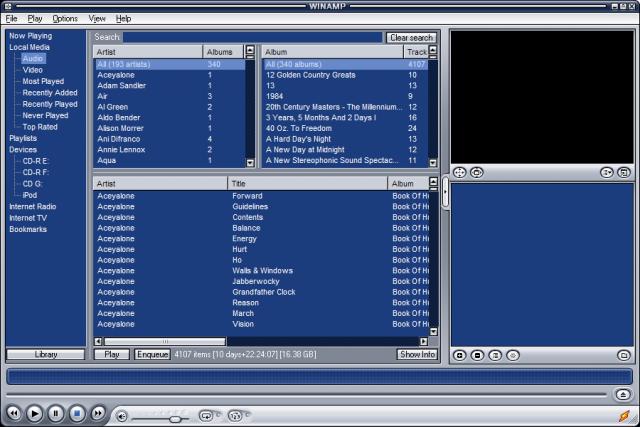Click the eject/open file button
This screenshot has width=640, height=427.
tap(623, 394)
